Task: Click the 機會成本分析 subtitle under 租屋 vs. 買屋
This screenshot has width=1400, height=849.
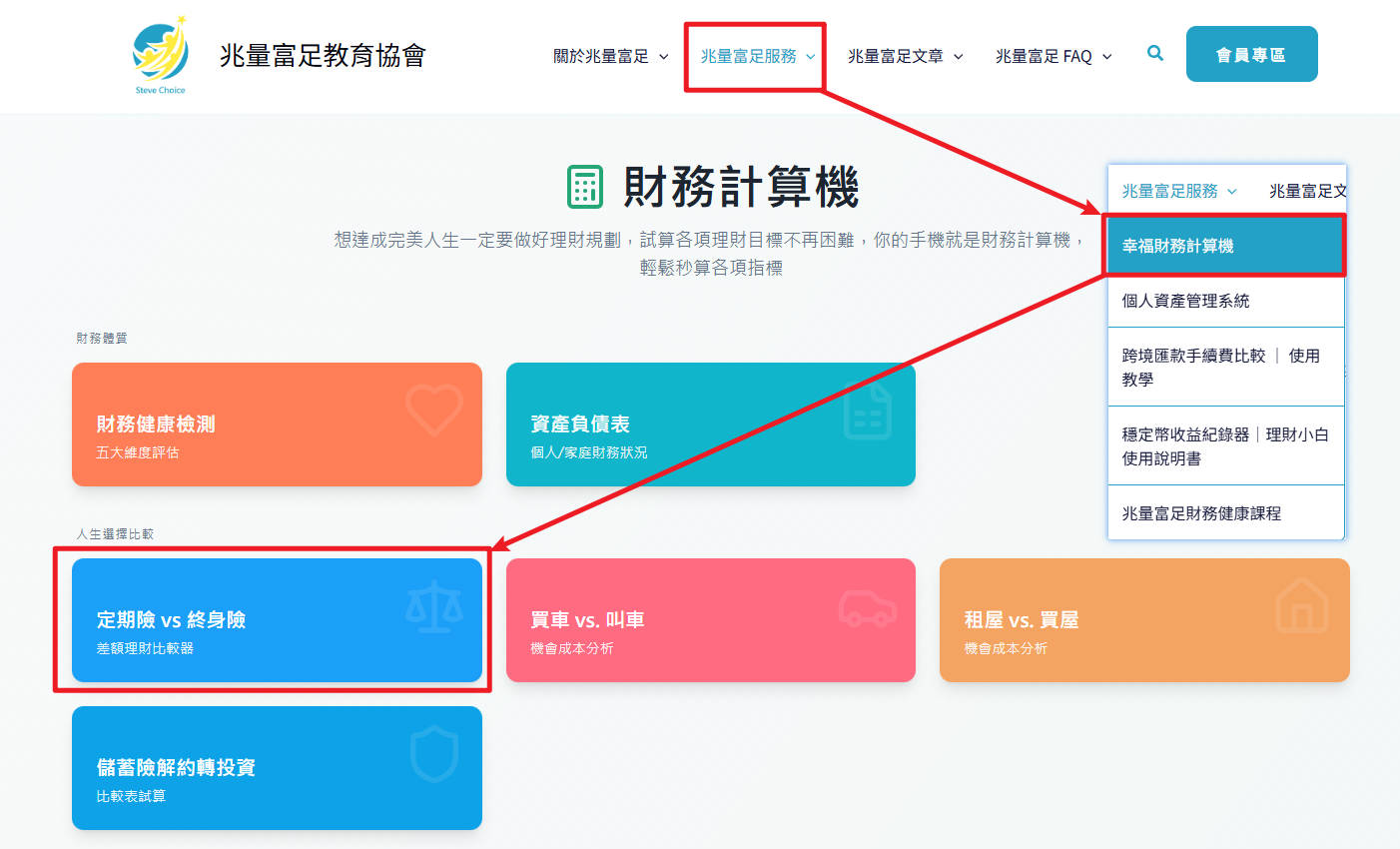Action: point(1006,648)
